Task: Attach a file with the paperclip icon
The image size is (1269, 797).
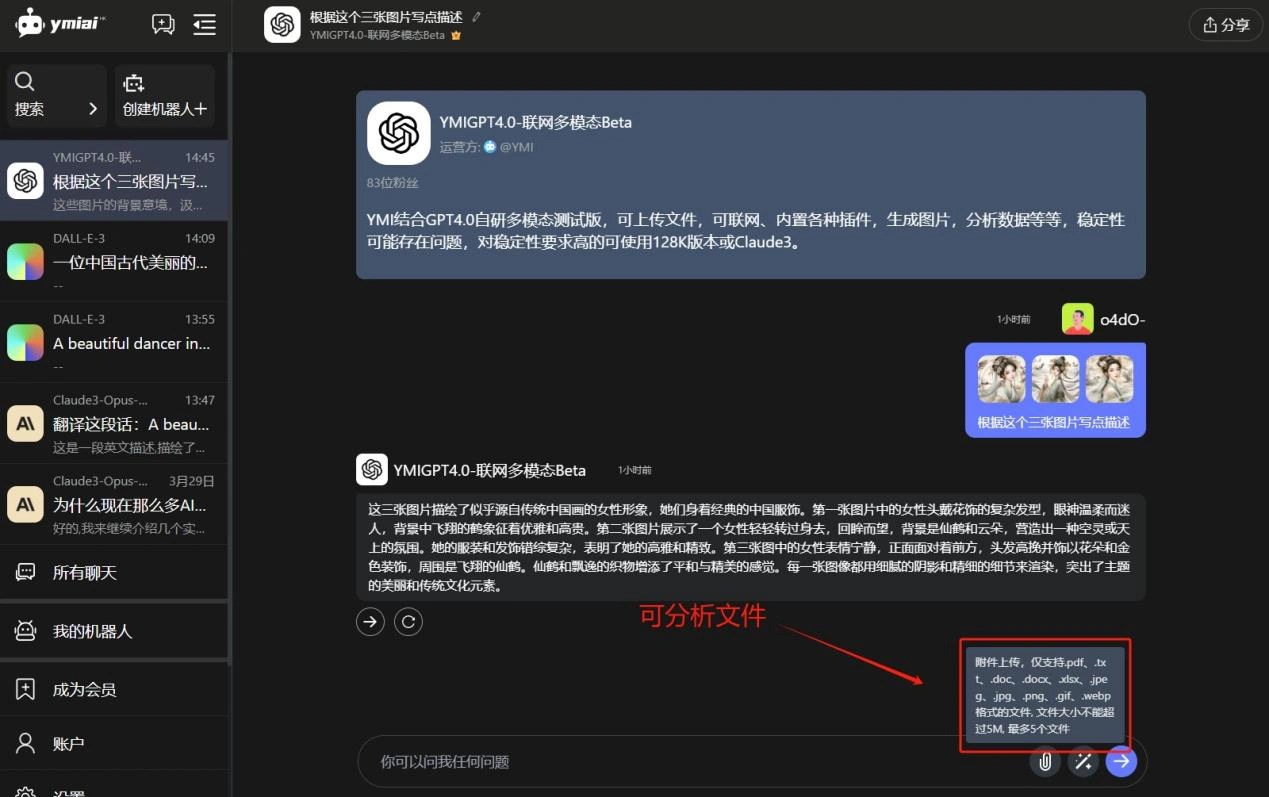Action: point(1045,762)
